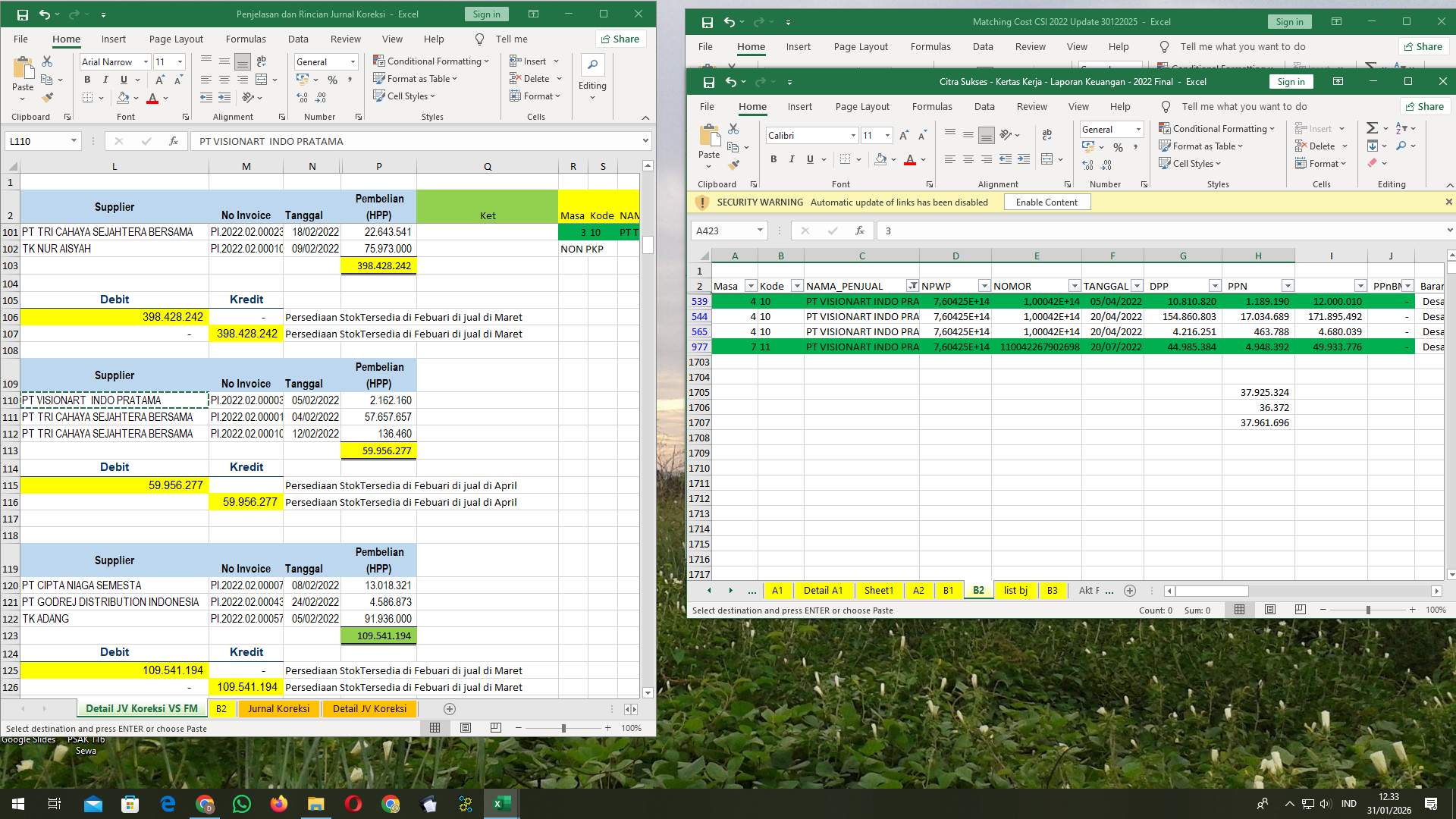Click the Insert Function fx icon

click(860, 231)
